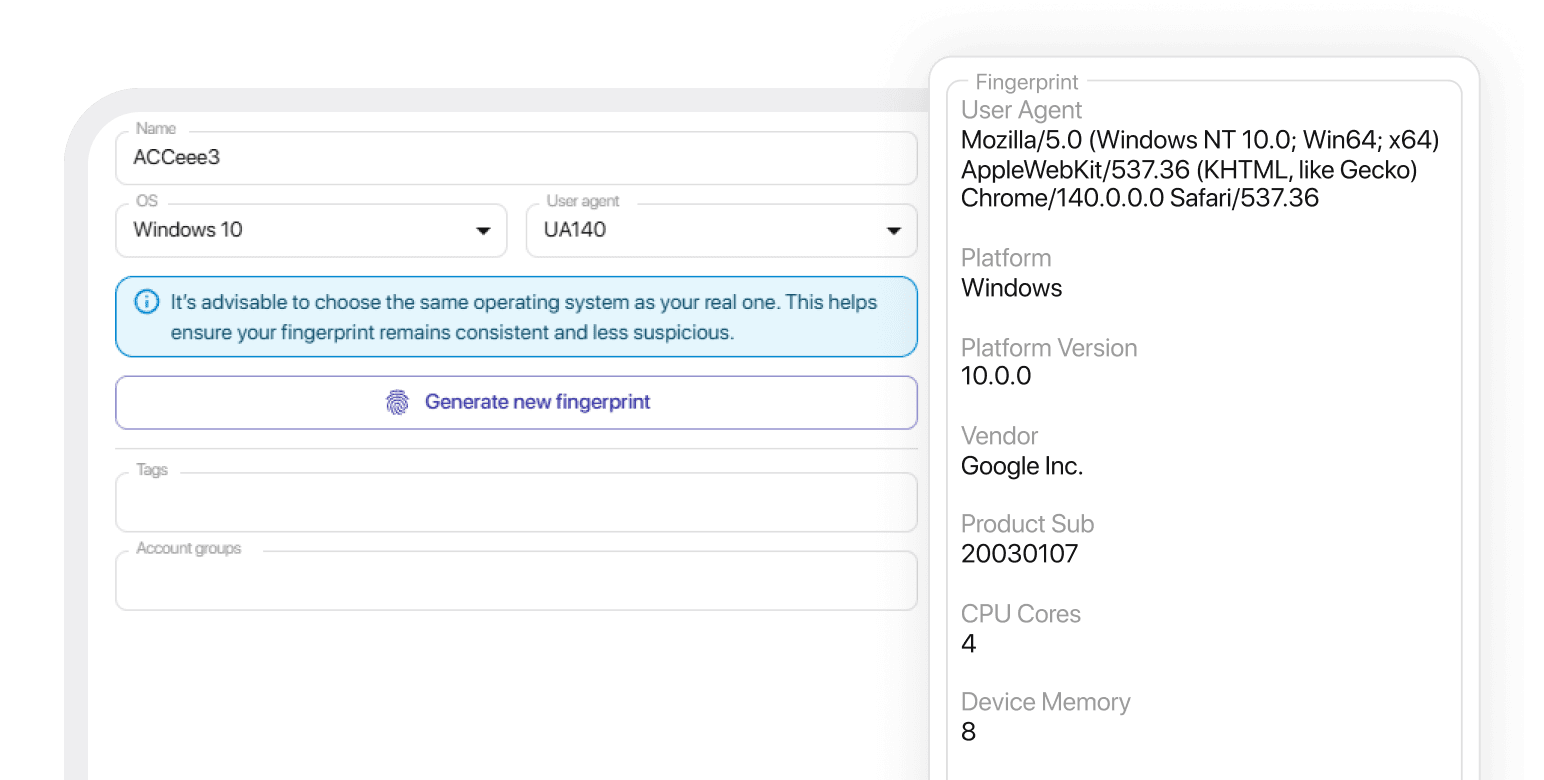Click the Google Inc. vendor value
The height and width of the screenshot is (780, 1544).
pos(1022,466)
